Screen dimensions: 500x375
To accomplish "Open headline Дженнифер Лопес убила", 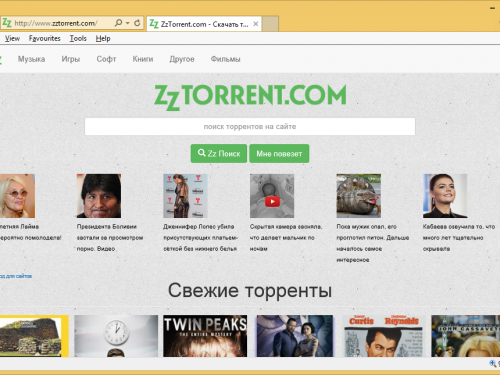I will pyautogui.click(x=201, y=238).
